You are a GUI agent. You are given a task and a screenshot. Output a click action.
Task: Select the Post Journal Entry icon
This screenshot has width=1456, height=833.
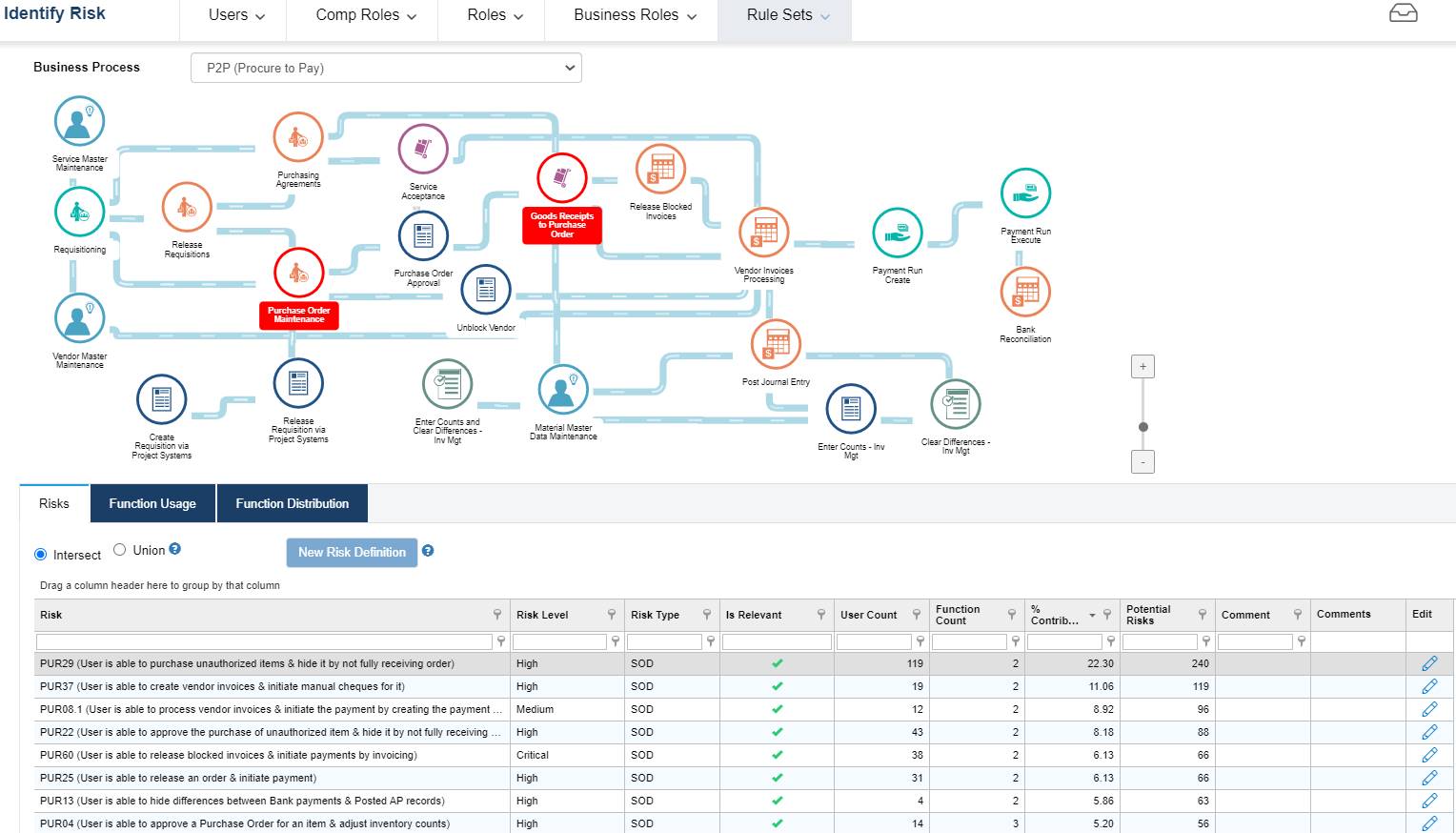point(776,345)
